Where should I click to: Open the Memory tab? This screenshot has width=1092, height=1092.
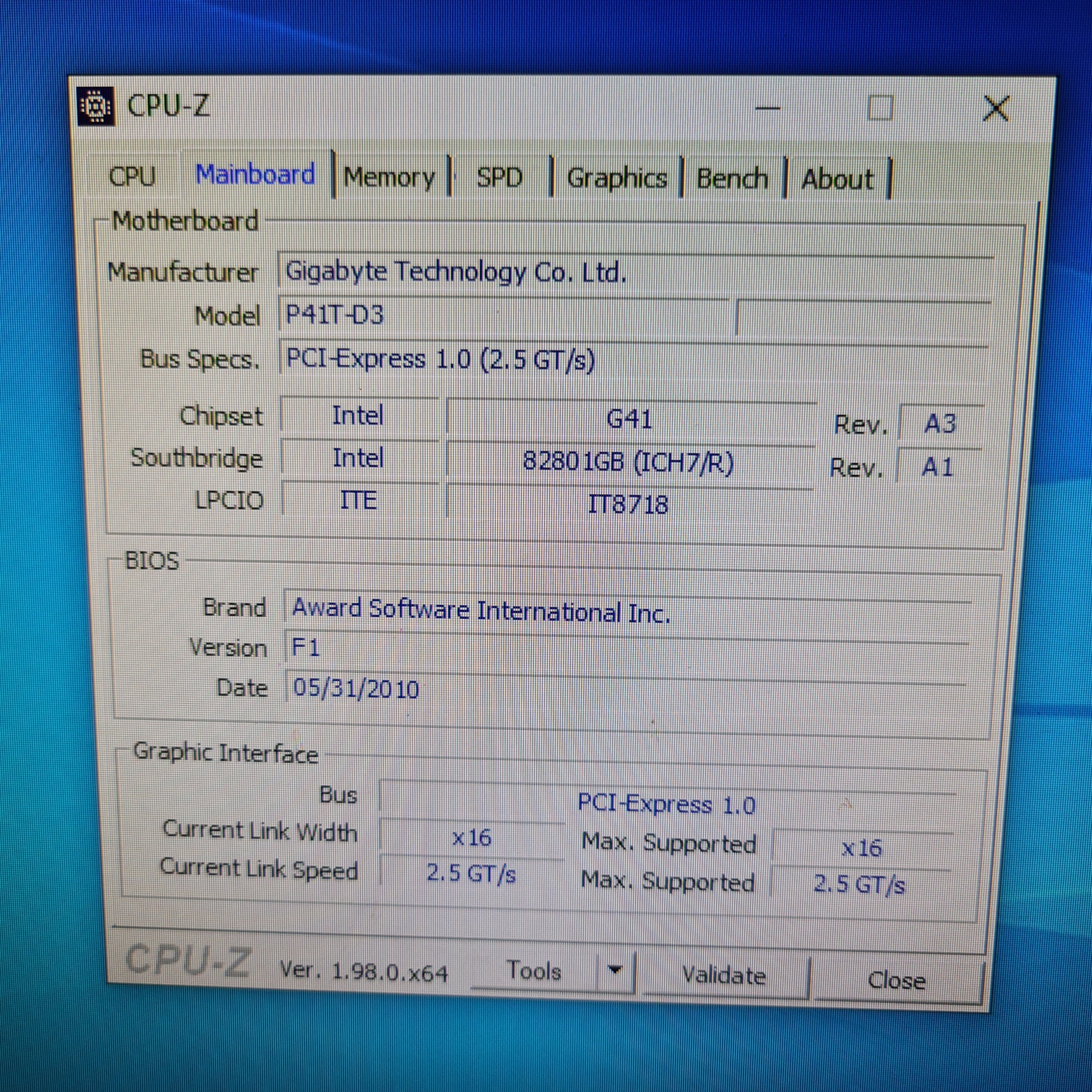pos(391,177)
